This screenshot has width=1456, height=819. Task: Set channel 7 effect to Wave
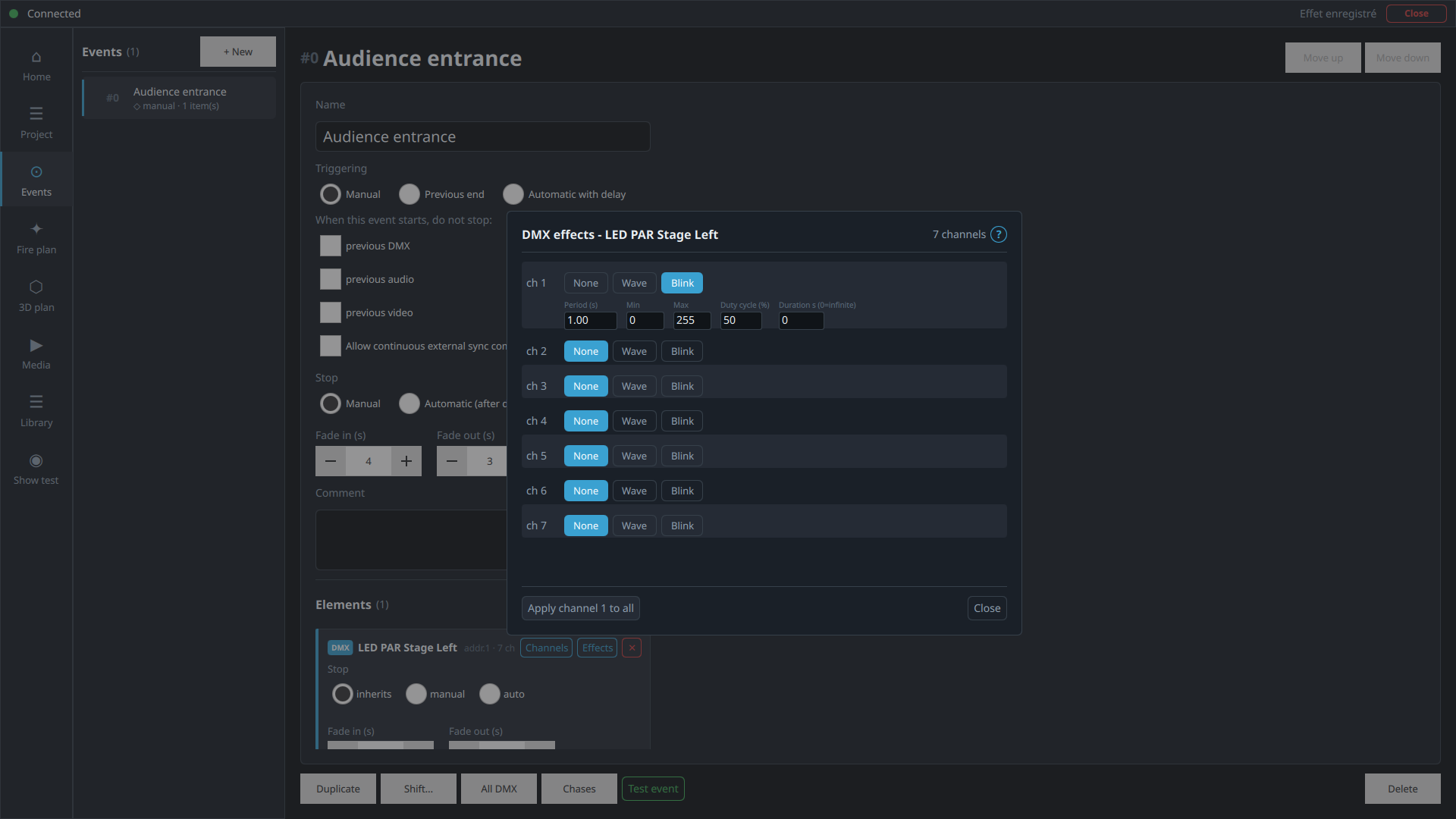(x=634, y=526)
